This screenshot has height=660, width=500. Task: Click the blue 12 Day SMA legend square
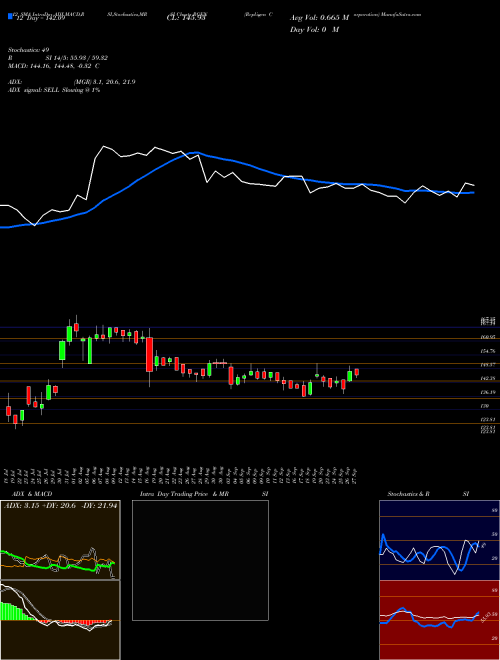10,17
